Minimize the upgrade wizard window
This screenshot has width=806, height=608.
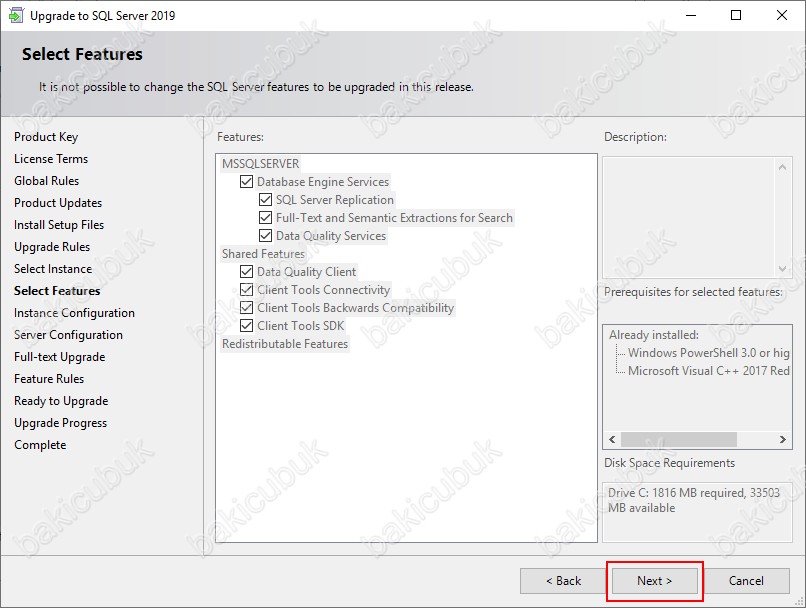pyautogui.click(x=691, y=15)
